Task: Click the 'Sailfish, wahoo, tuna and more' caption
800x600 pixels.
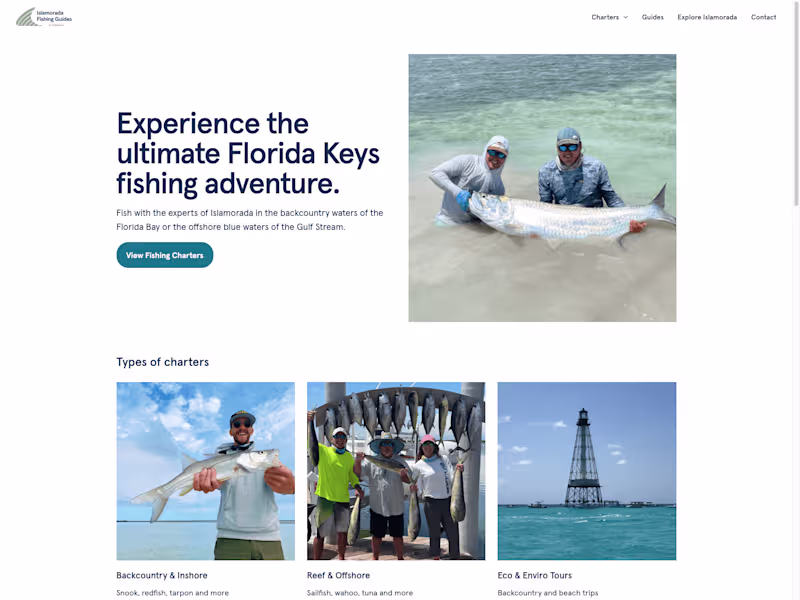Action: pos(360,593)
